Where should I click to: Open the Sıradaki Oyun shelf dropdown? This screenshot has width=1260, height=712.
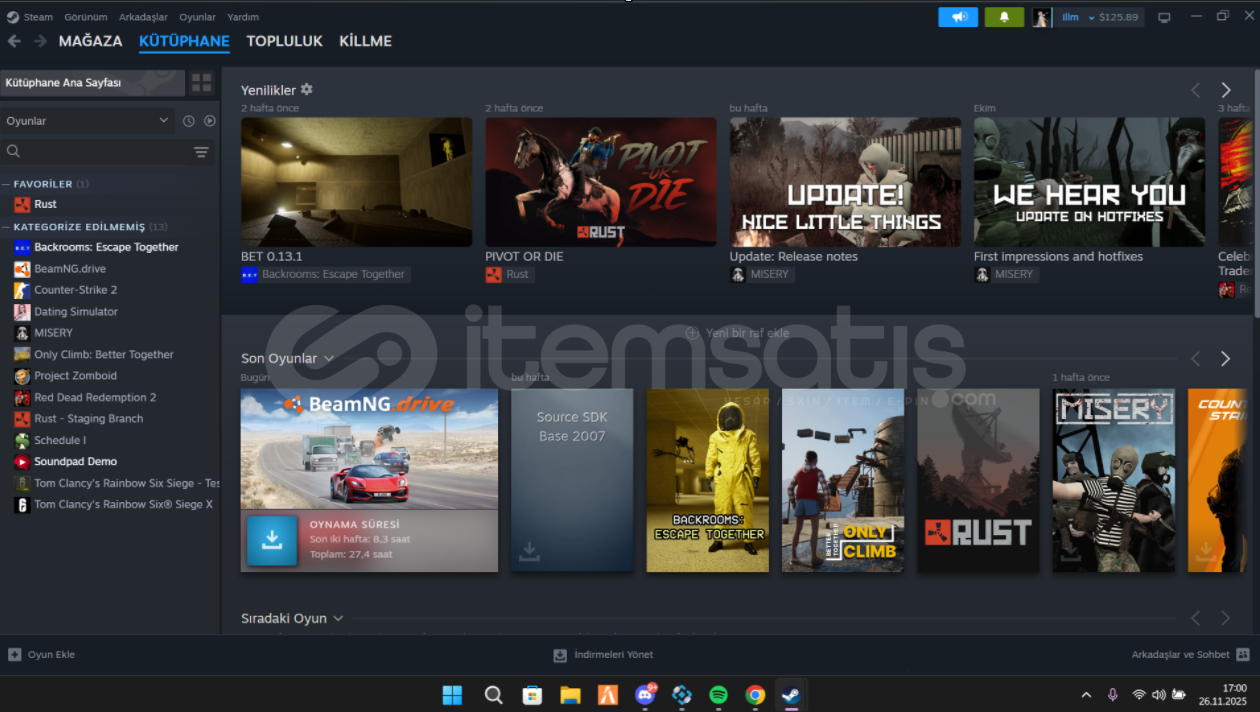pos(338,619)
